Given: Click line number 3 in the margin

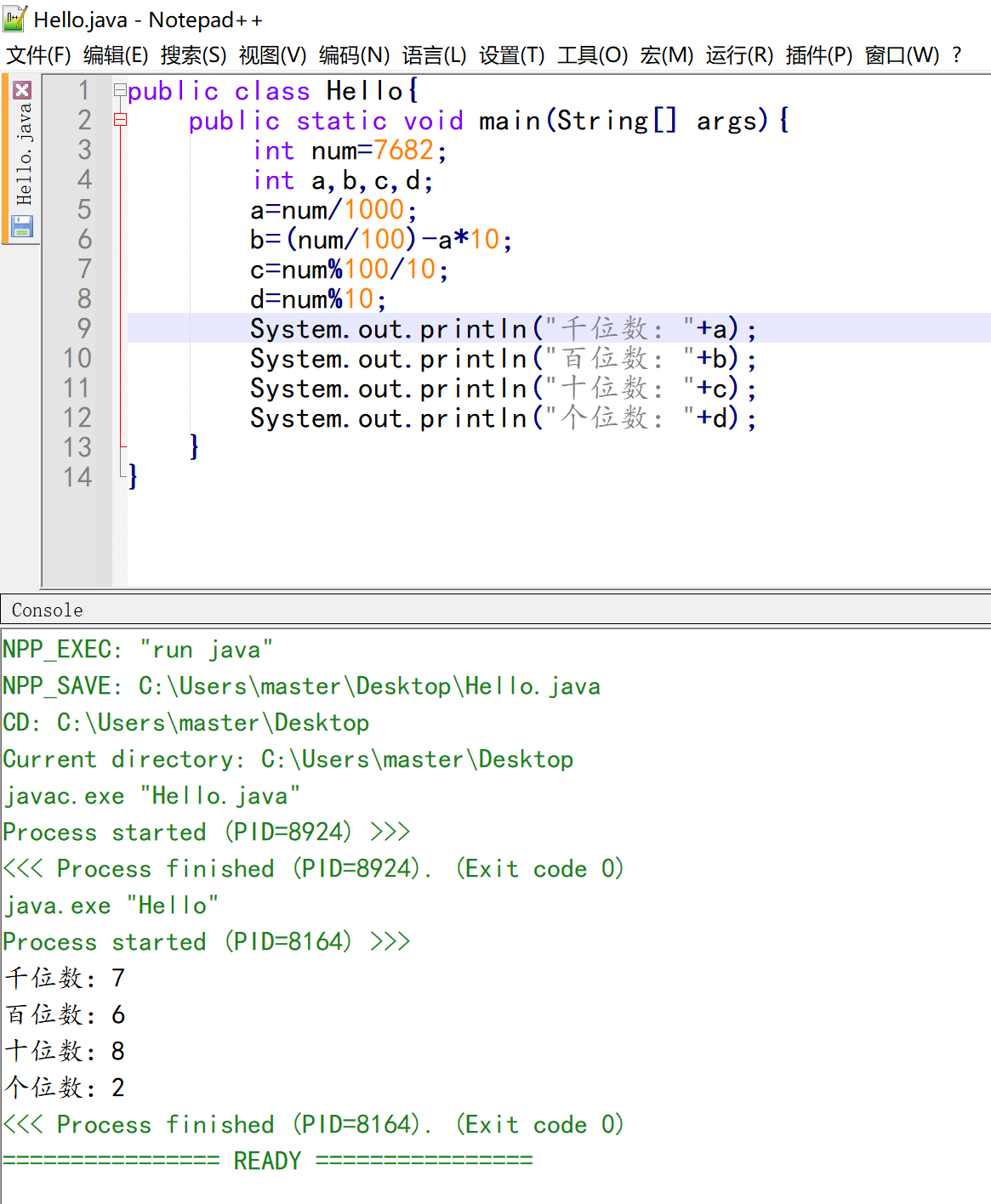Looking at the screenshot, I should (x=84, y=150).
